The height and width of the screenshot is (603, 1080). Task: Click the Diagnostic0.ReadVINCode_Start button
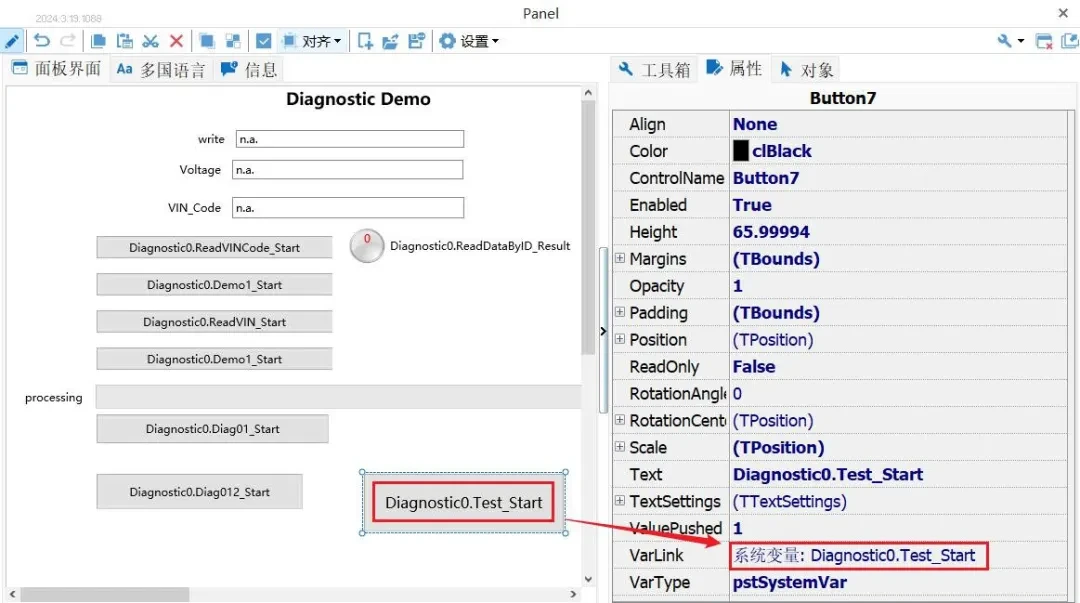214,247
